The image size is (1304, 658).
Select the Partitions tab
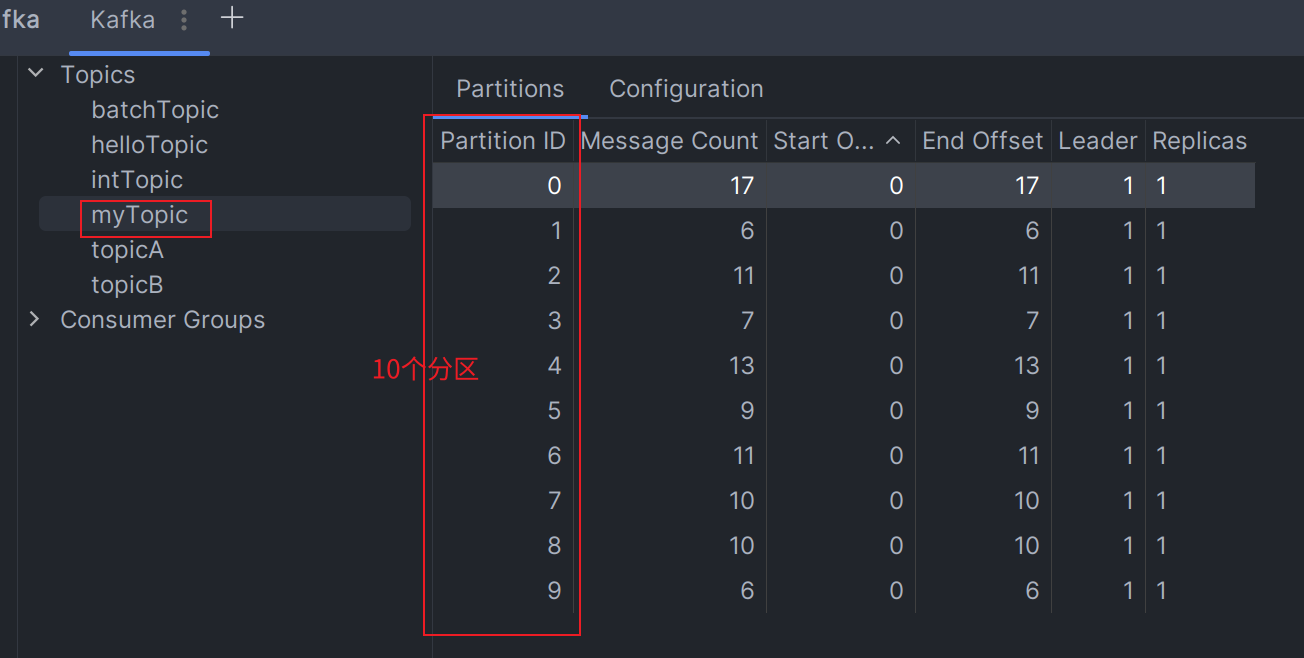[x=510, y=89]
